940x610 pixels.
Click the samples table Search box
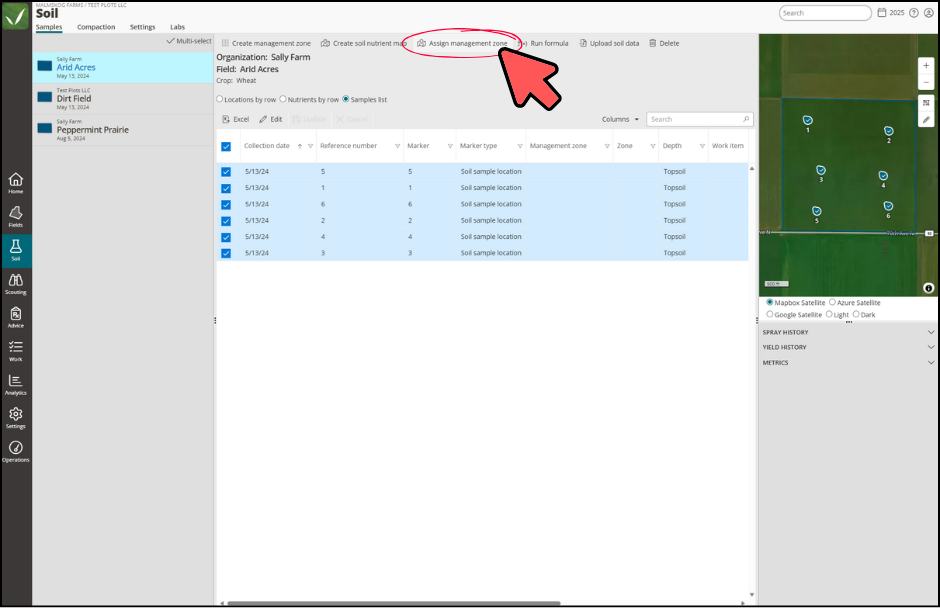[700, 119]
